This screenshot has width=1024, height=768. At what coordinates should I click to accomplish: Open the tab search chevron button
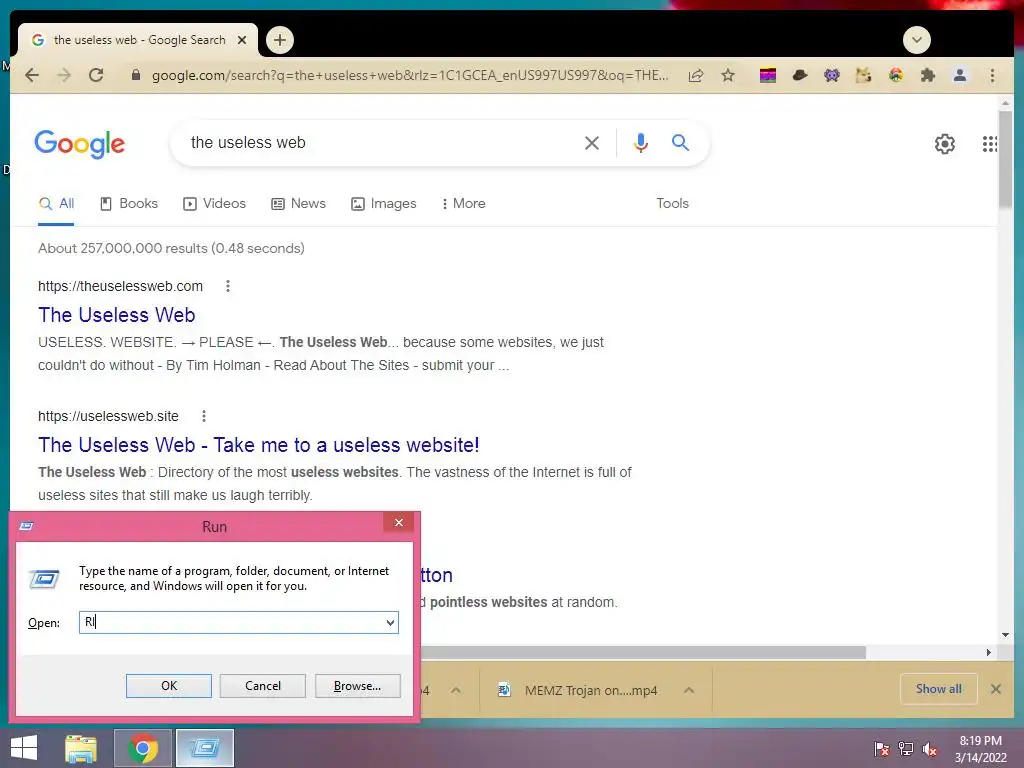[916, 40]
